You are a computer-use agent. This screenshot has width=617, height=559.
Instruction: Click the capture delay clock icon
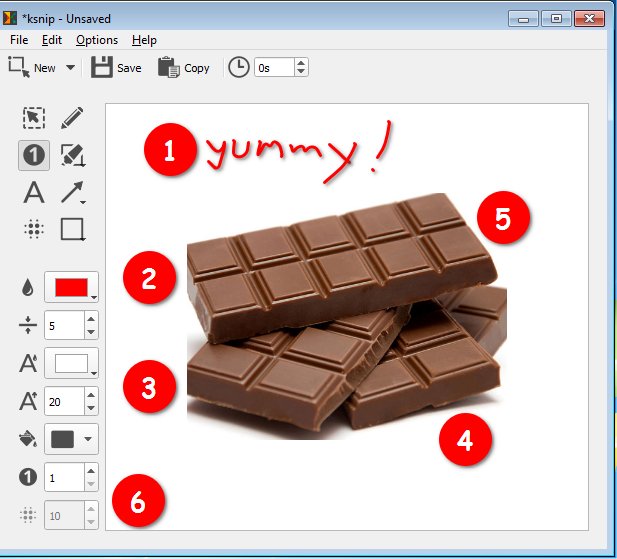239,67
